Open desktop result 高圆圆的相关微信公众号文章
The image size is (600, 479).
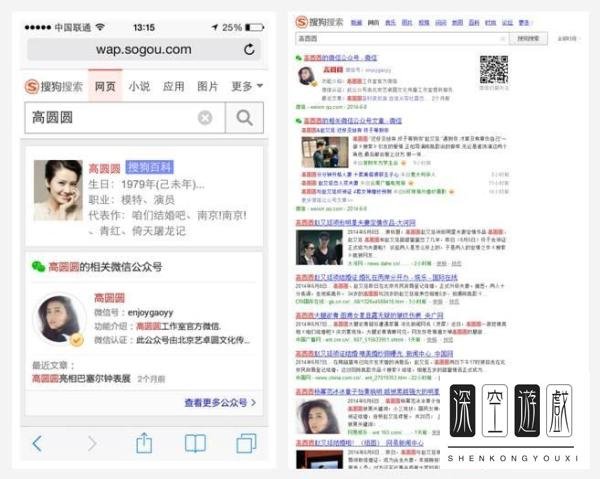click(353, 121)
